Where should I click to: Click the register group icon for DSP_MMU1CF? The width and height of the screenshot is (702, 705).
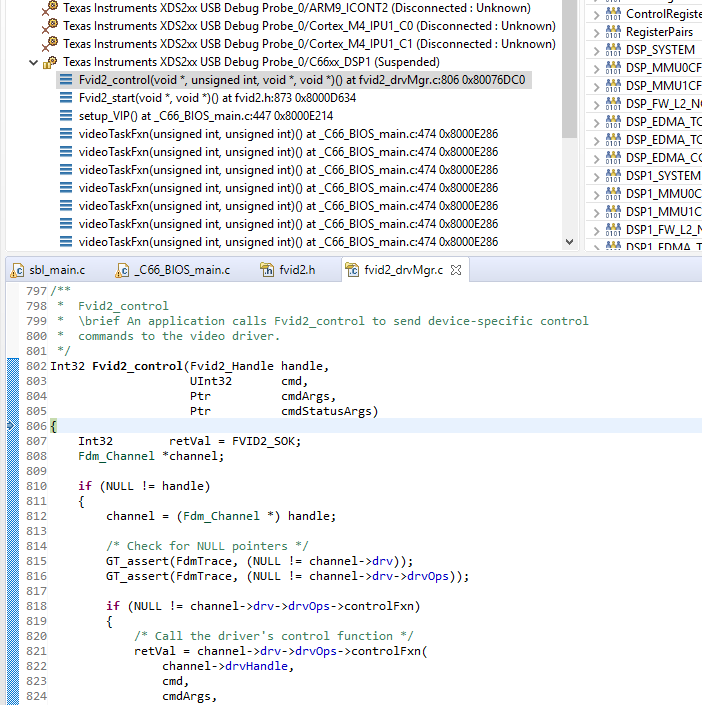(613, 86)
